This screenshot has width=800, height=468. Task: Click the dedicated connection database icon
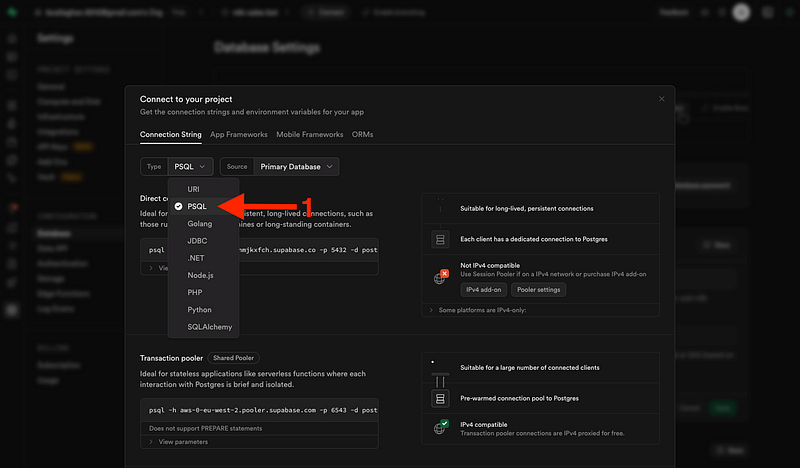438,240
